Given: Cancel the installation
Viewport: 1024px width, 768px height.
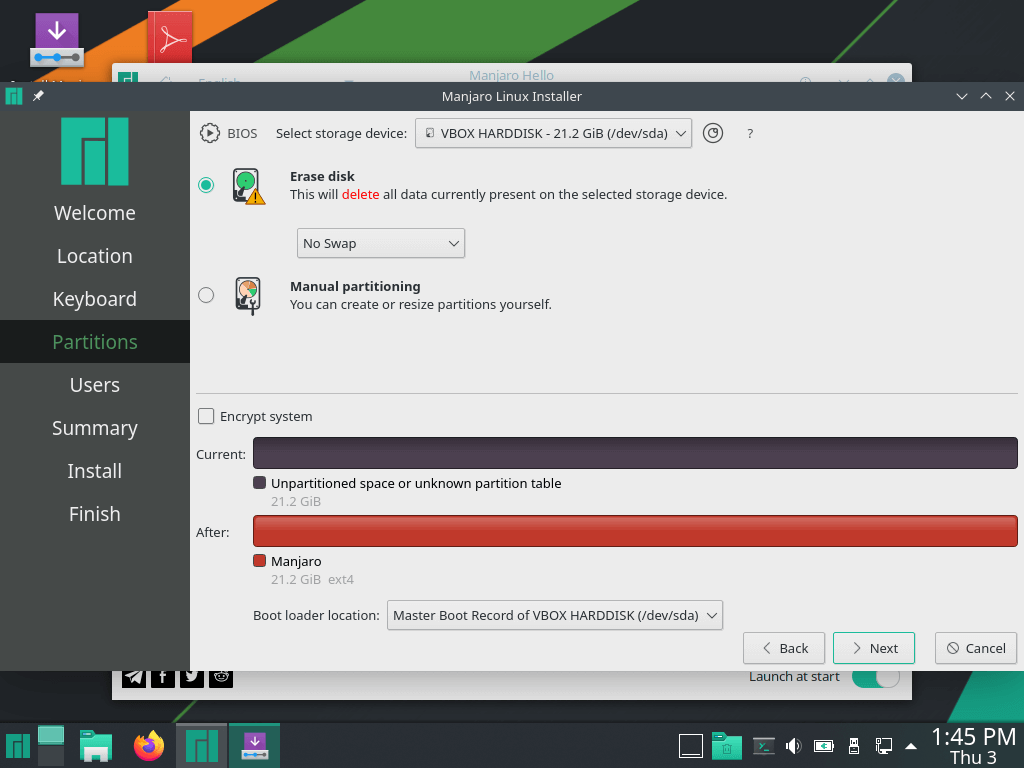Looking at the screenshot, I should tap(975, 648).
